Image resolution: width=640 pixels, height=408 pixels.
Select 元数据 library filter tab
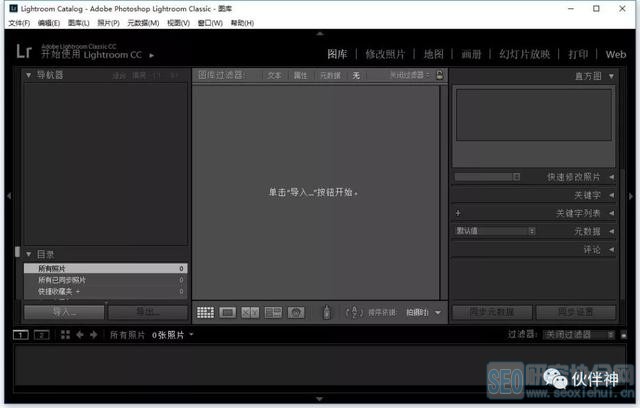point(330,75)
